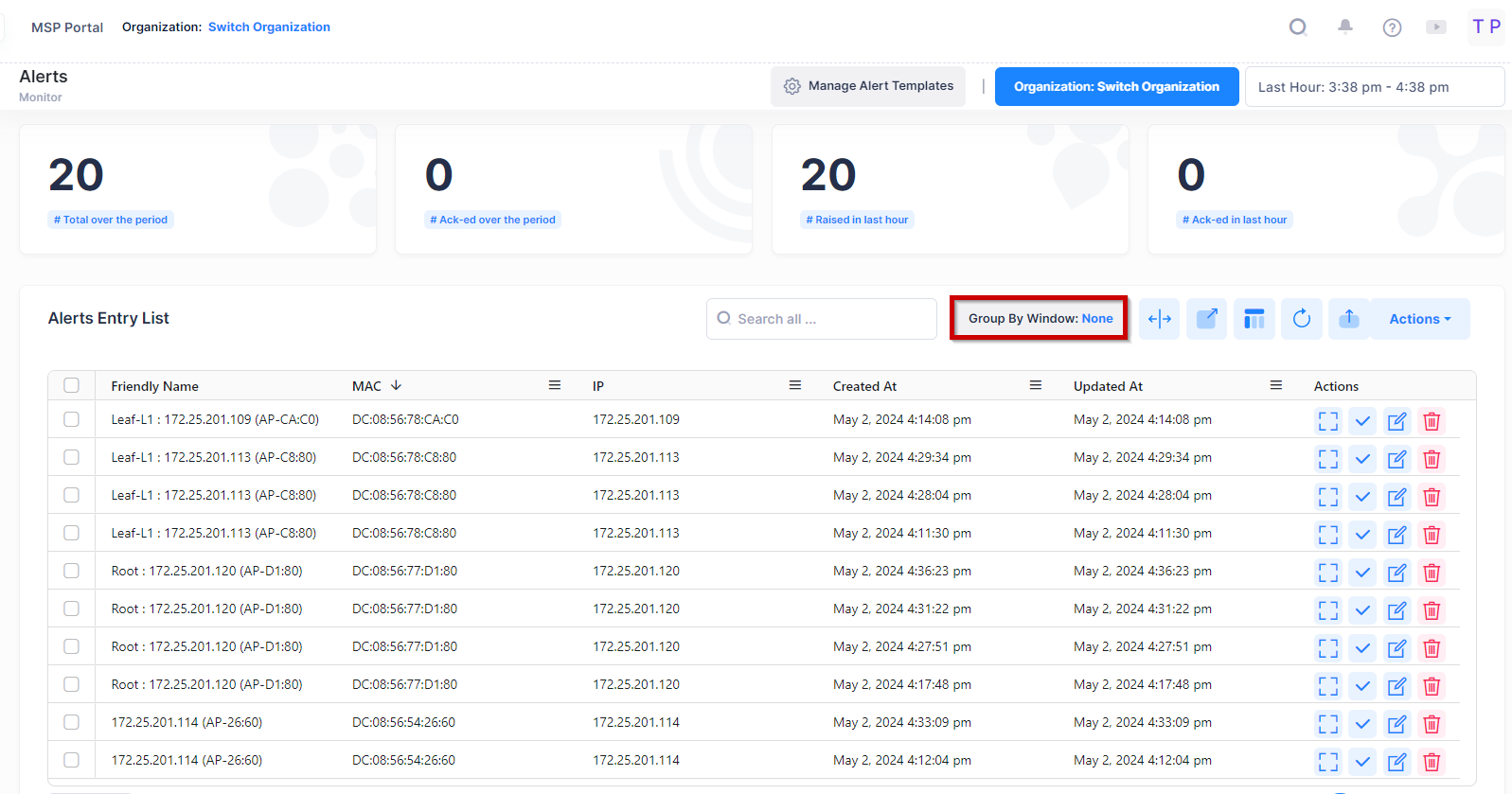Click the video tutorial play icon
Screen dimensions: 1512x794
1436,27
